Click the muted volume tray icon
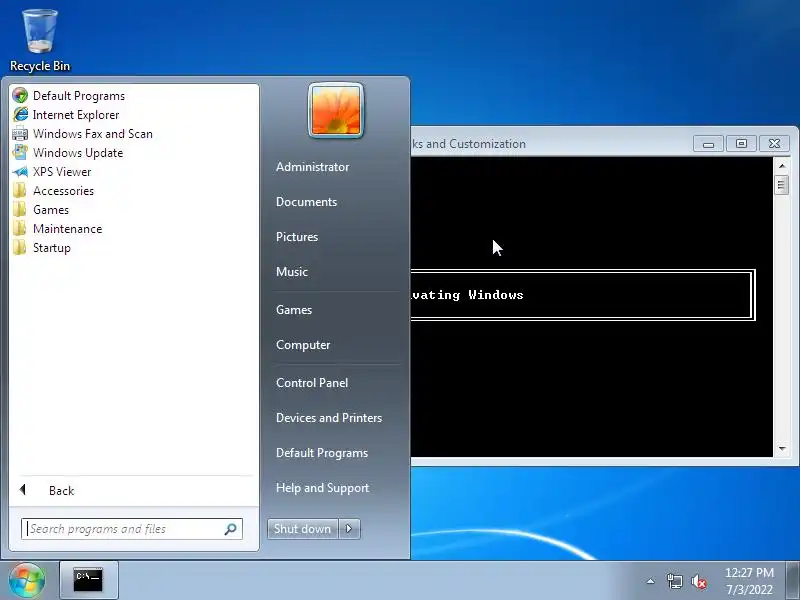 click(x=698, y=581)
